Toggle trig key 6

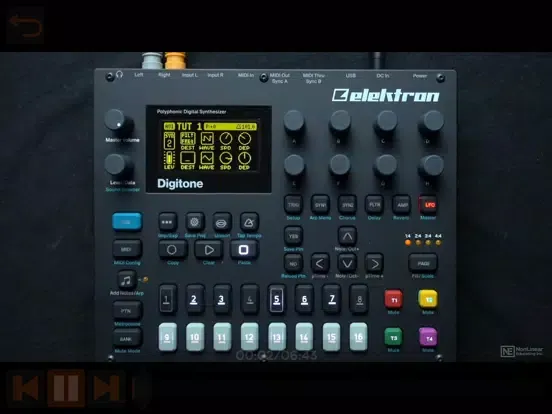click(x=304, y=300)
